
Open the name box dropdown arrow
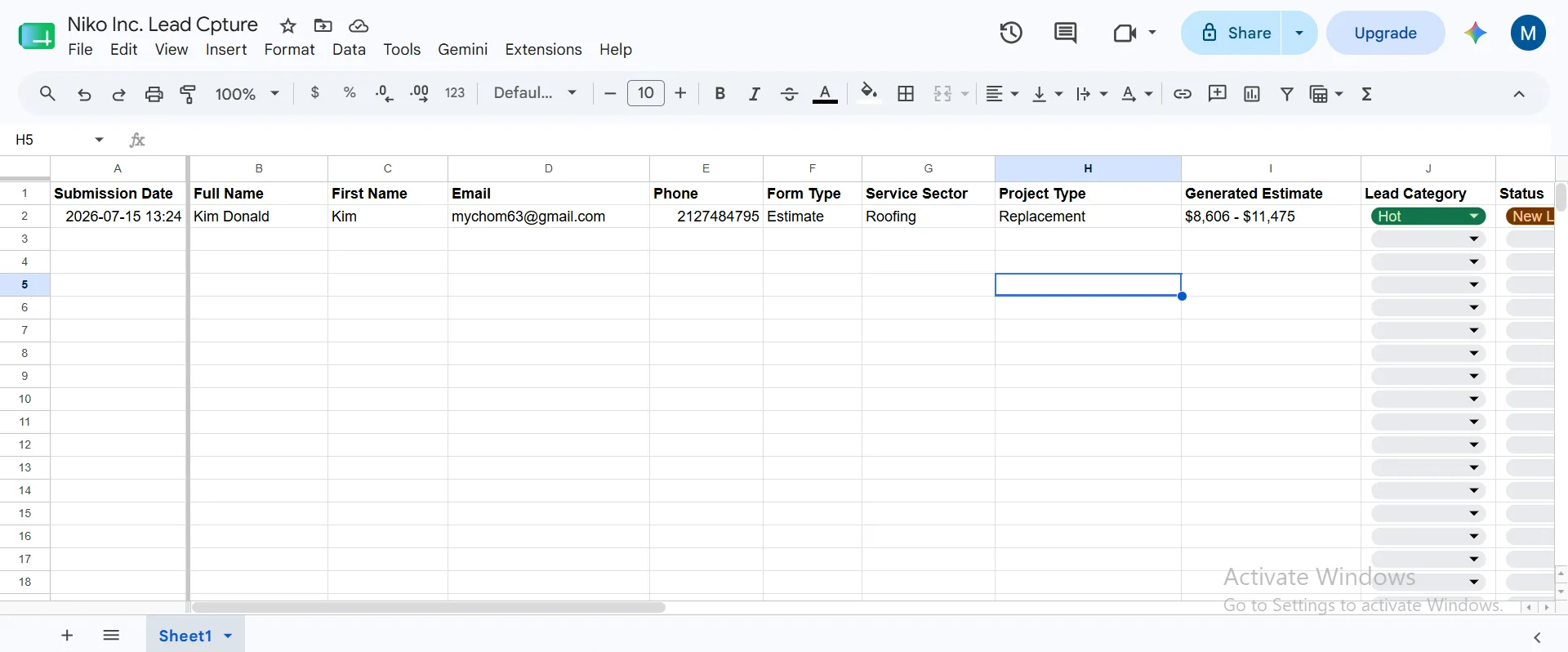(x=99, y=140)
